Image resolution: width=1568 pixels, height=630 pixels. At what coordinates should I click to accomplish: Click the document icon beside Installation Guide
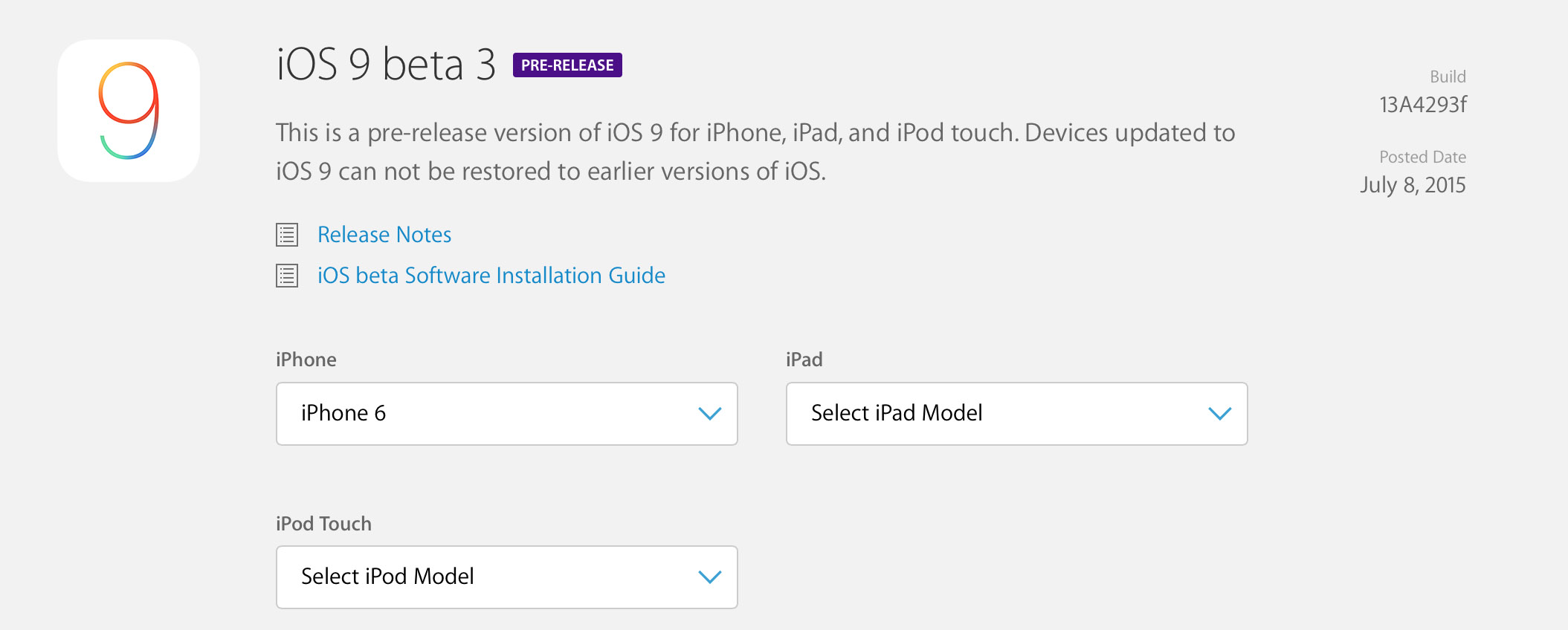pyautogui.click(x=287, y=276)
